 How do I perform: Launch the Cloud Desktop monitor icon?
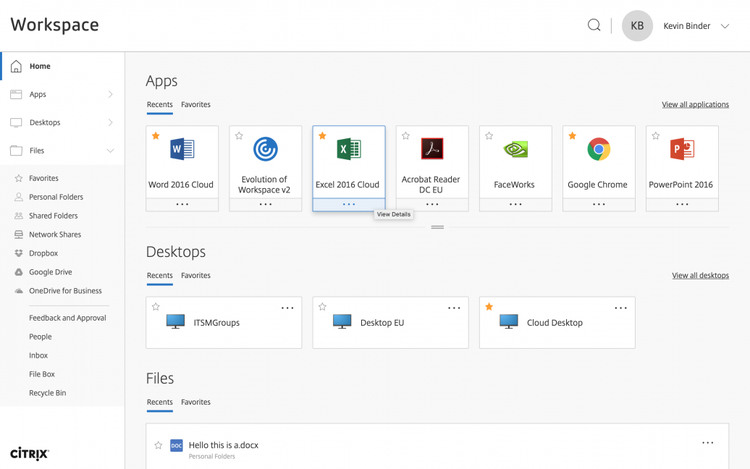(508, 321)
